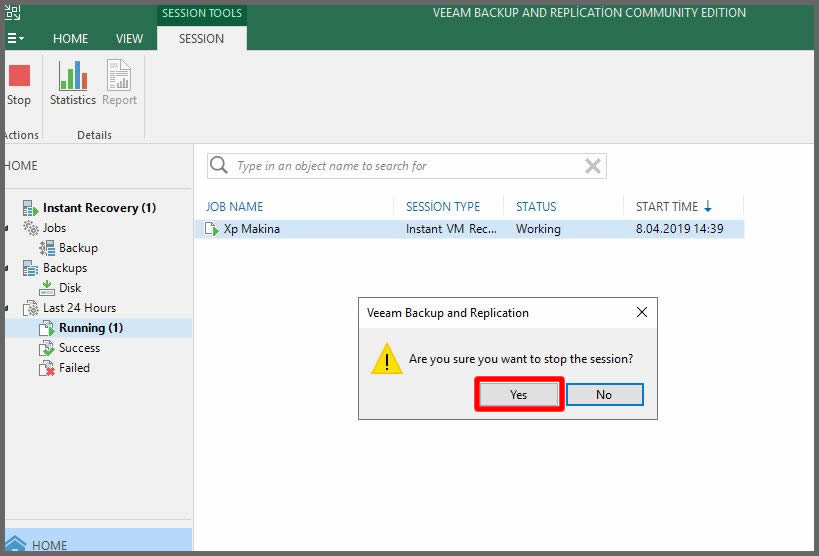Select the Backups tree node
This screenshot has width=819, height=556.
pos(65,268)
